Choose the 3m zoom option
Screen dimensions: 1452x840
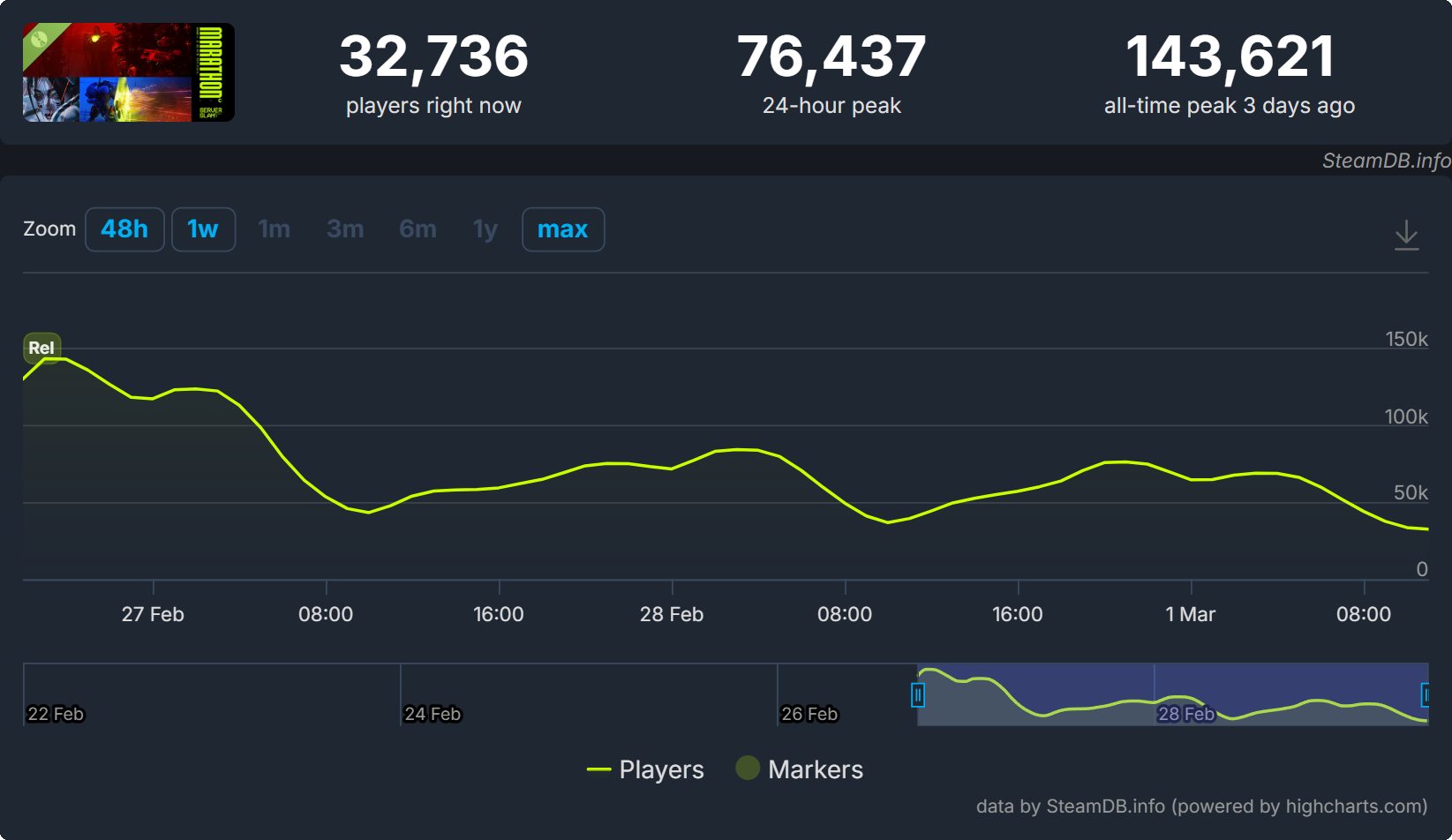pyautogui.click(x=345, y=229)
